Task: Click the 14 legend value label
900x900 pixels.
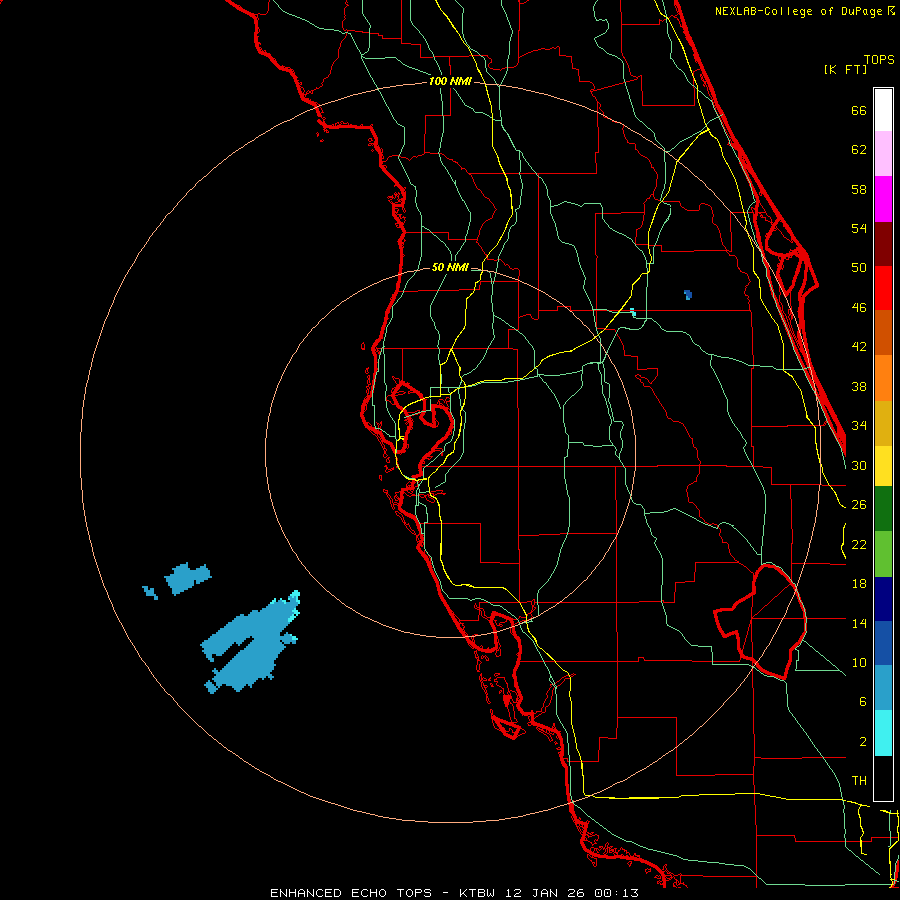Action: [859, 623]
